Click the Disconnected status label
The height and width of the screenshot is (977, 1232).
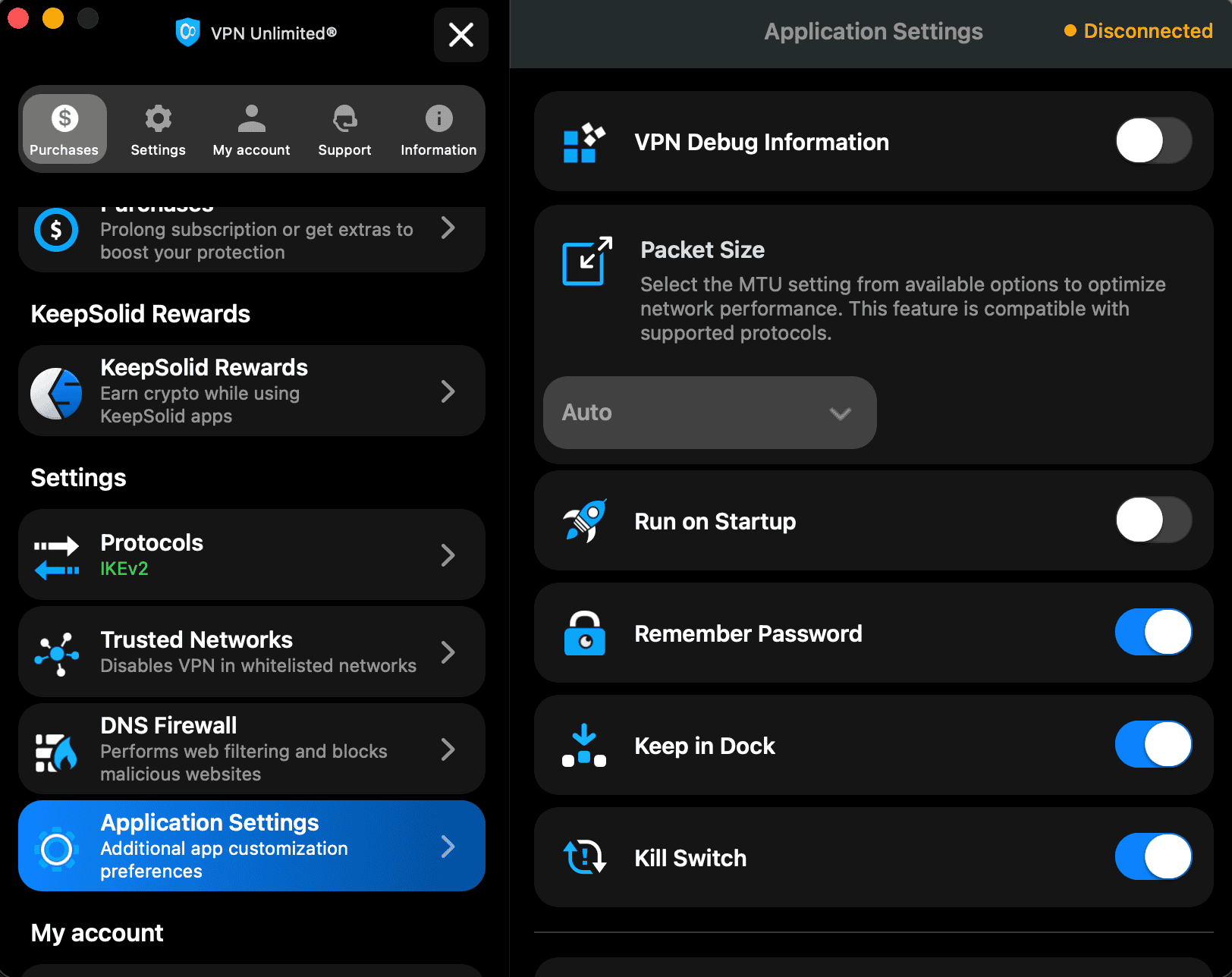pos(1148,31)
